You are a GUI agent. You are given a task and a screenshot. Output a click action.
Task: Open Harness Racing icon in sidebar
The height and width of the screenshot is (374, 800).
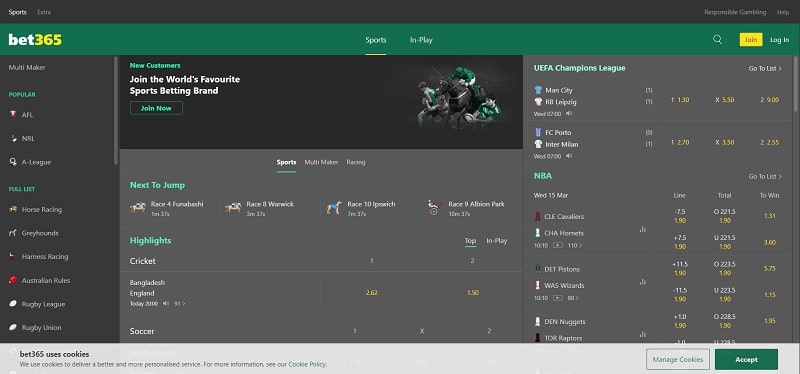13,257
